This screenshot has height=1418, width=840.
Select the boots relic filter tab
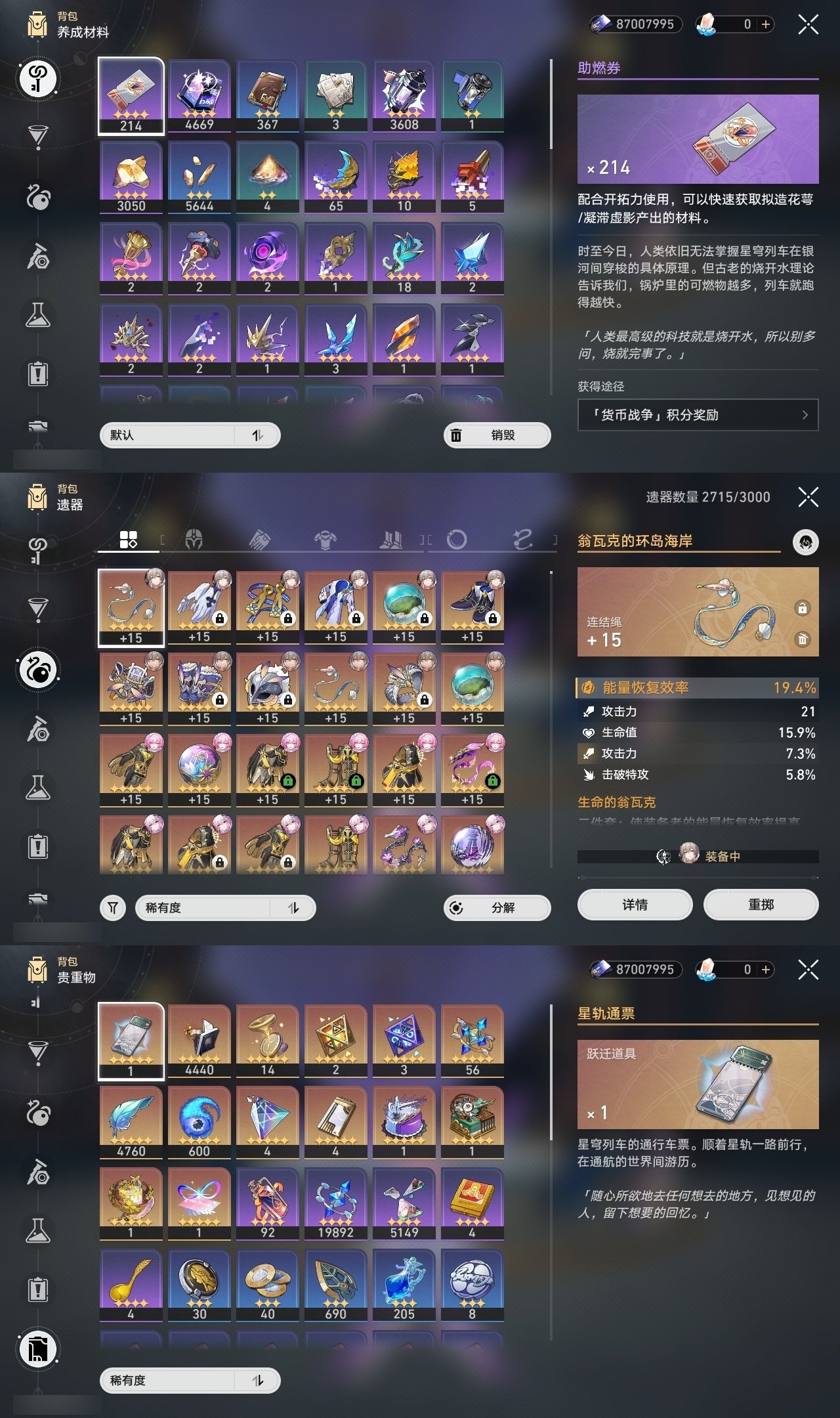pyautogui.click(x=391, y=540)
